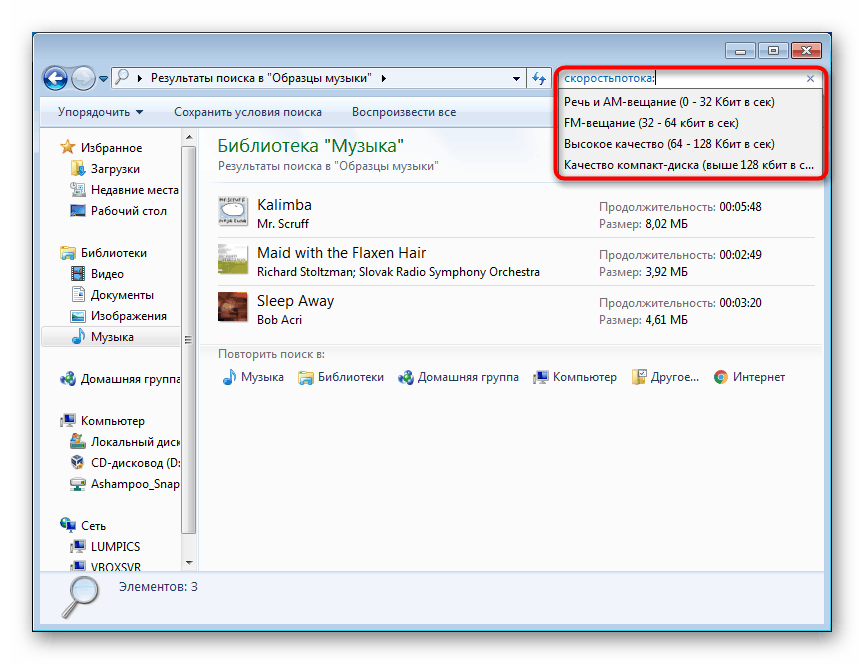Repeat search in "Другое..." location
This screenshot has width=864, height=664.
665,377
